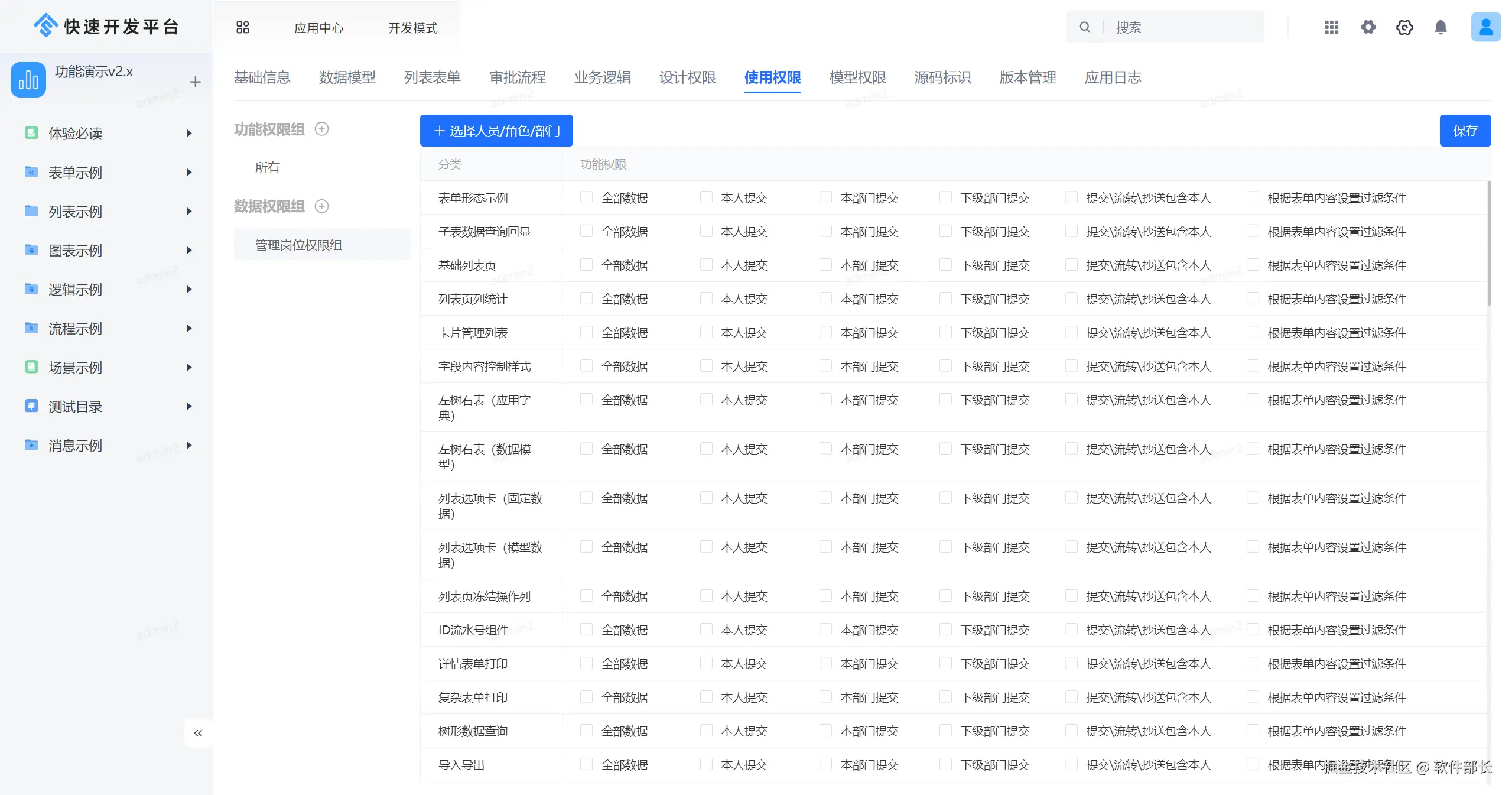The width and height of the screenshot is (1512, 795).
Task: Click the hexagon settings icon in header
Action: point(1404,27)
